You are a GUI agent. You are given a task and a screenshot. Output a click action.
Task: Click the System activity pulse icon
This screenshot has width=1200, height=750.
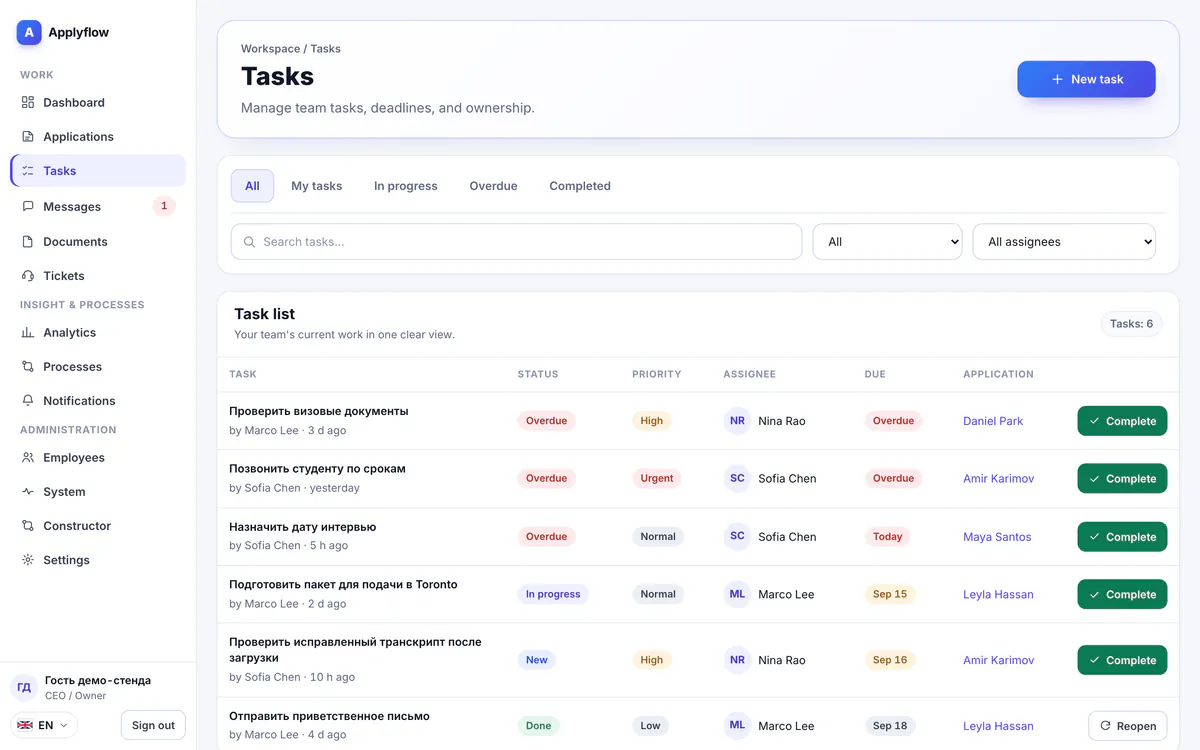click(28, 491)
